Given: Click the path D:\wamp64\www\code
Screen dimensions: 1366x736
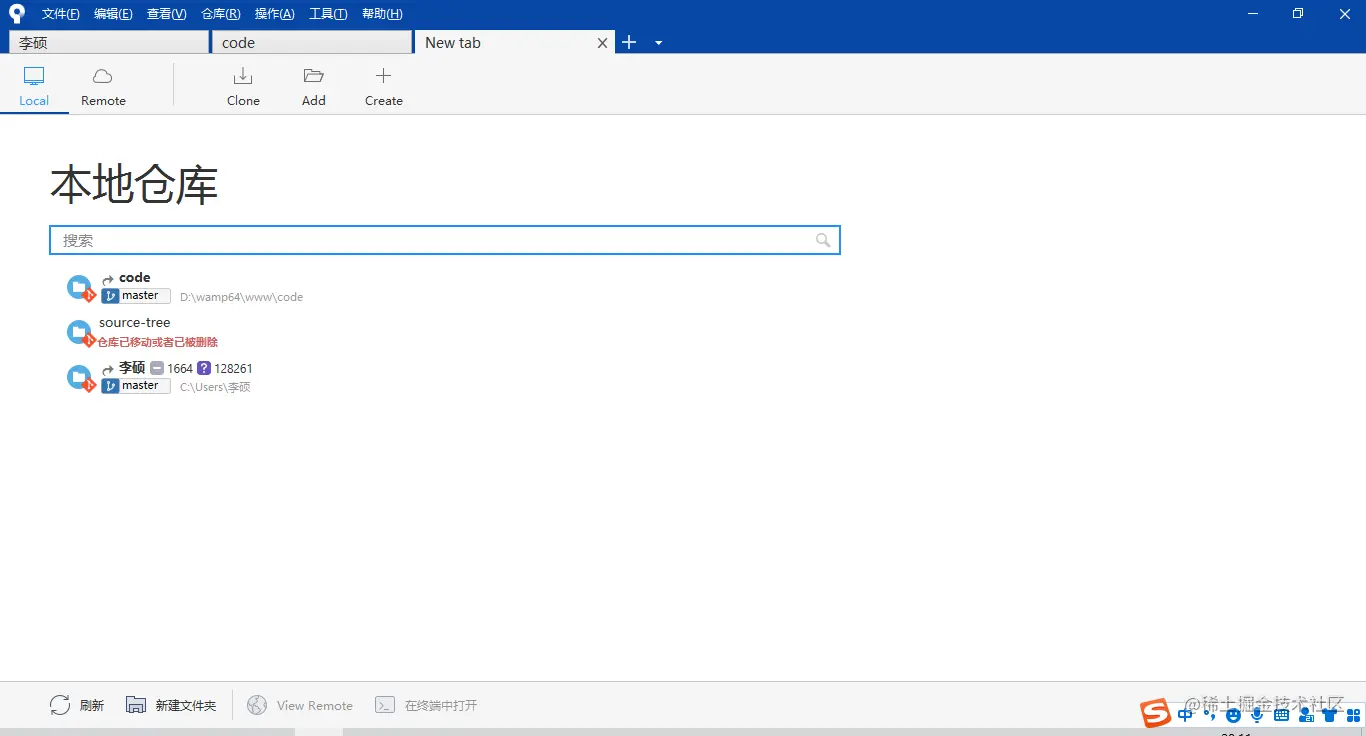Looking at the screenshot, I should pyautogui.click(x=241, y=297).
